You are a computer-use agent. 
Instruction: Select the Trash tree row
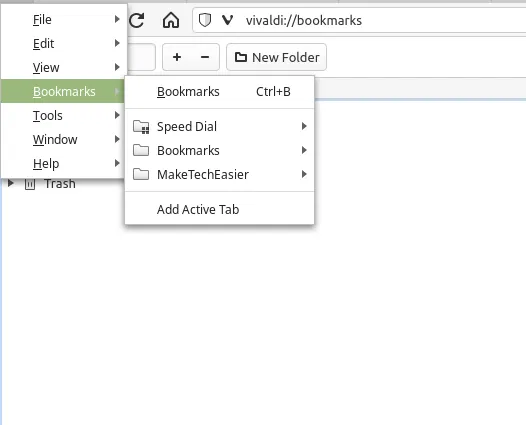point(60,183)
